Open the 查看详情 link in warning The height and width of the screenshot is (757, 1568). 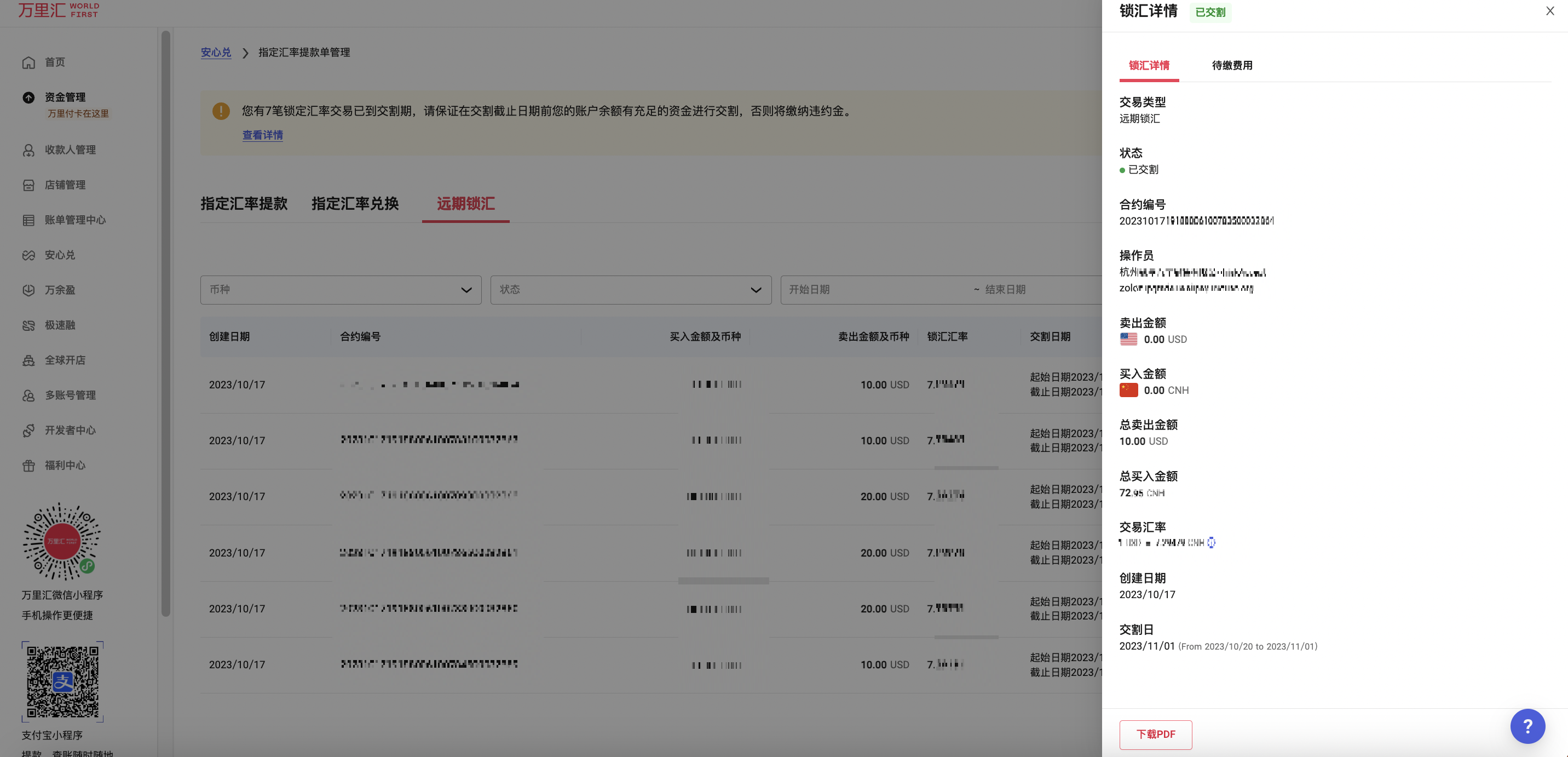tap(262, 135)
